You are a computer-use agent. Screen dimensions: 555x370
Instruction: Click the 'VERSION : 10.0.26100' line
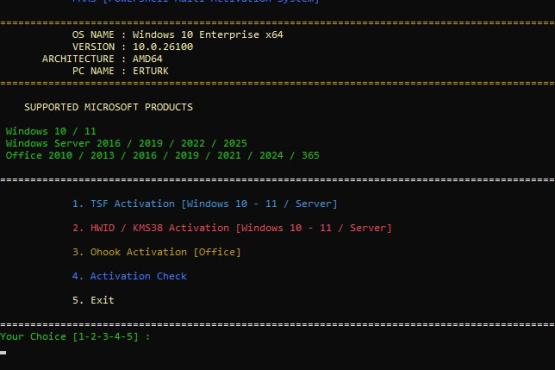click(133, 47)
